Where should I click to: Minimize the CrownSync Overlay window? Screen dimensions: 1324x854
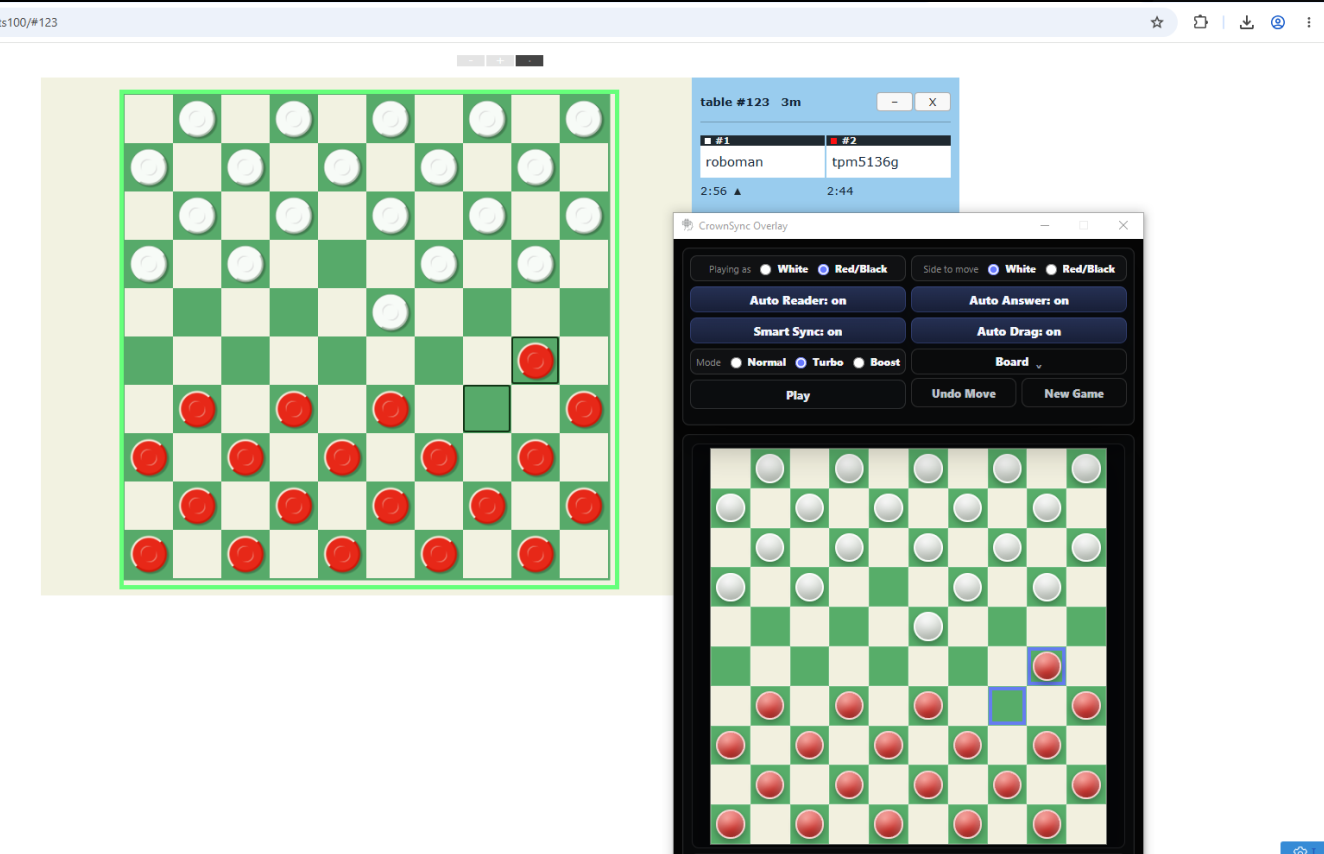[1045, 226]
